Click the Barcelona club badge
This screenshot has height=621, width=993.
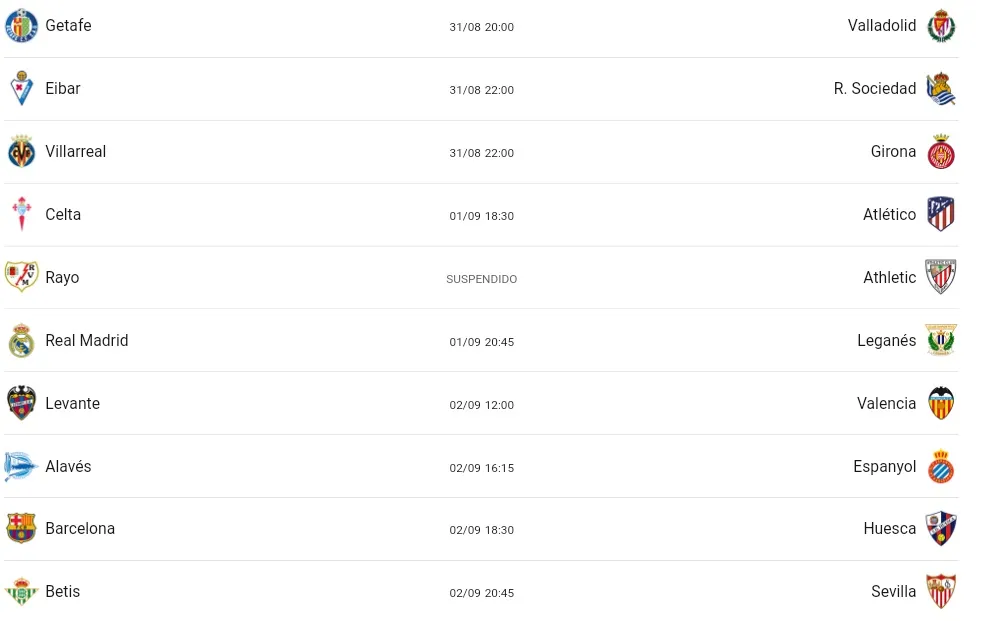pyautogui.click(x=21, y=528)
